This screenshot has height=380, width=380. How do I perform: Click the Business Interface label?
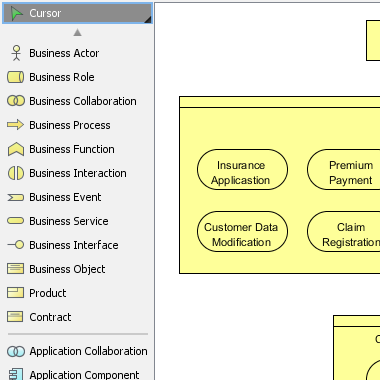pos(74,245)
